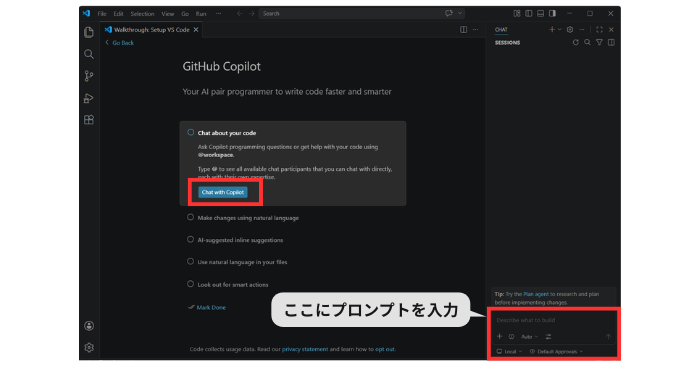Close the Walkthrough: Setup VS Code tab
Viewport: 698px width, 365px height.
(196, 29)
